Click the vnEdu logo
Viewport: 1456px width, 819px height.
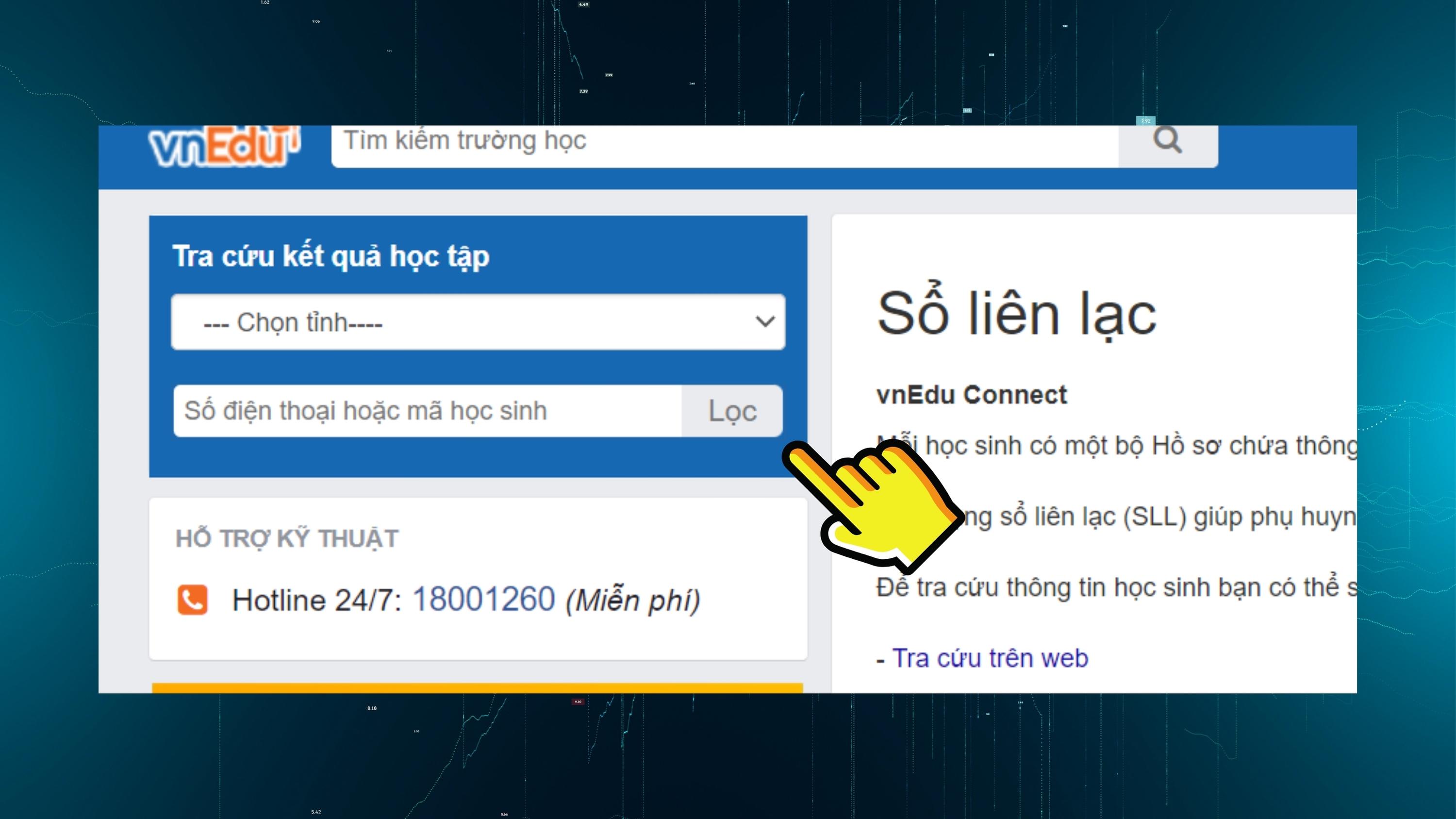pos(226,146)
